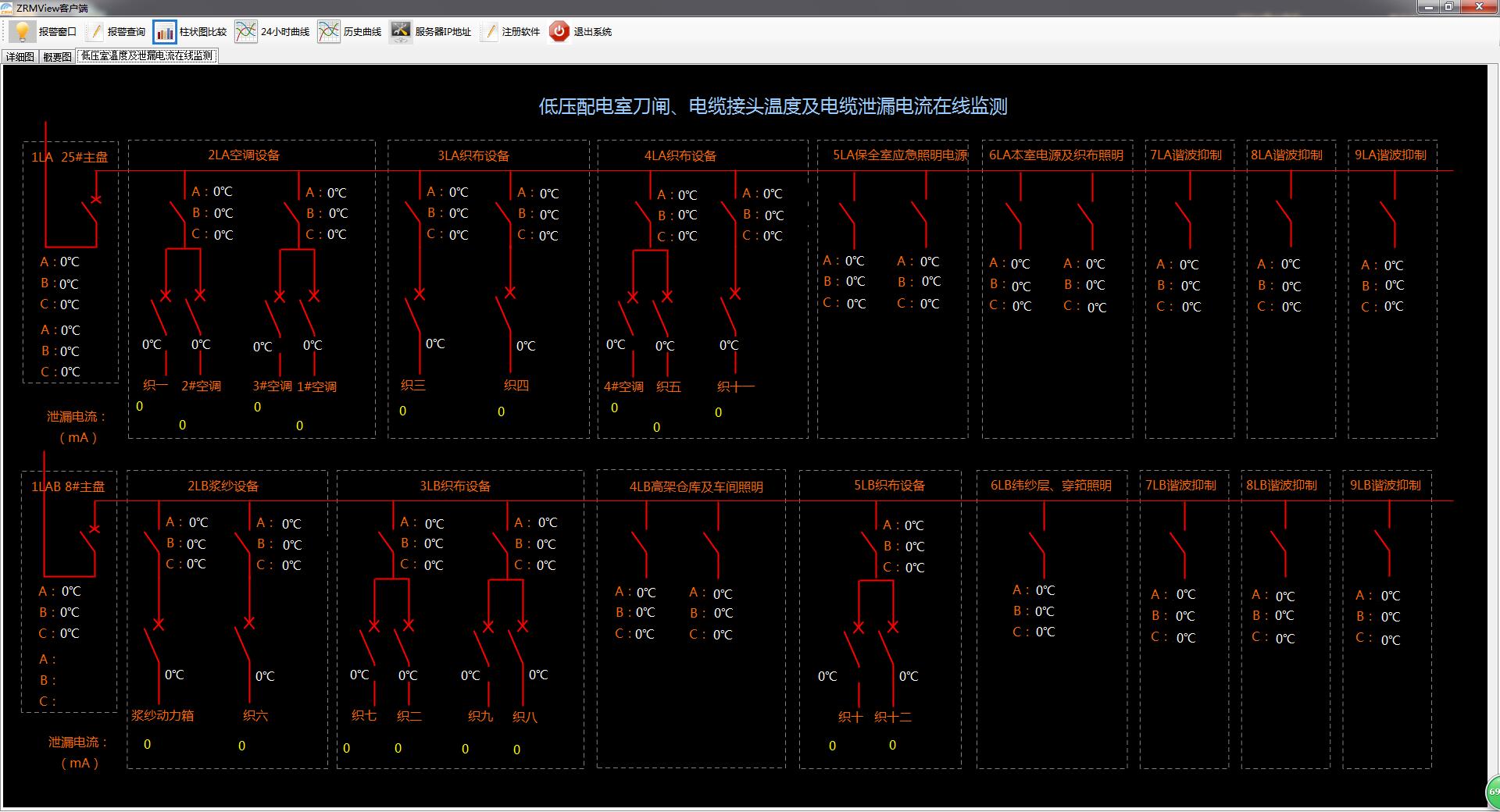Switch to the 详细图 tab
This screenshot has width=1500, height=812.
click(20, 56)
